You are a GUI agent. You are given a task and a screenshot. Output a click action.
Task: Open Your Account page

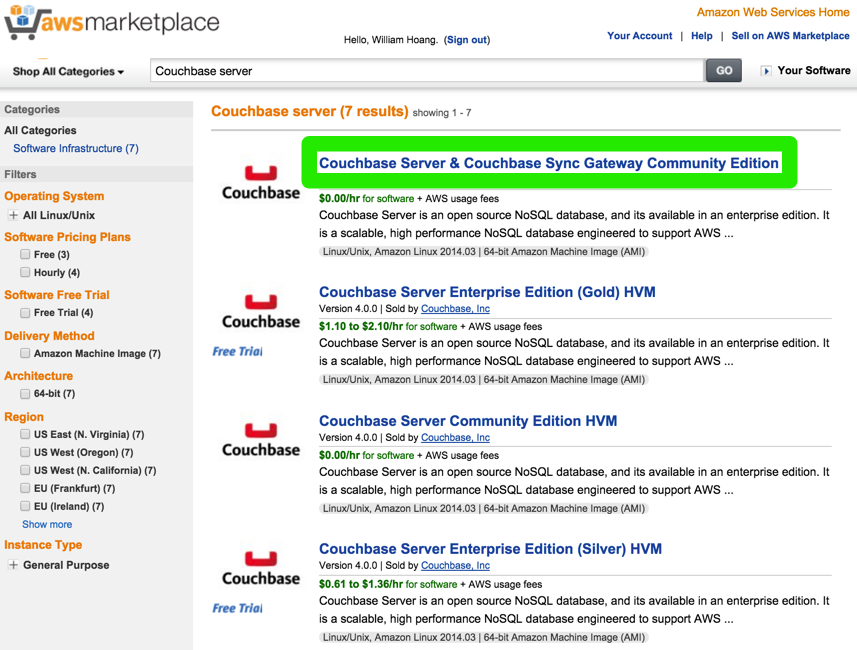coord(639,36)
